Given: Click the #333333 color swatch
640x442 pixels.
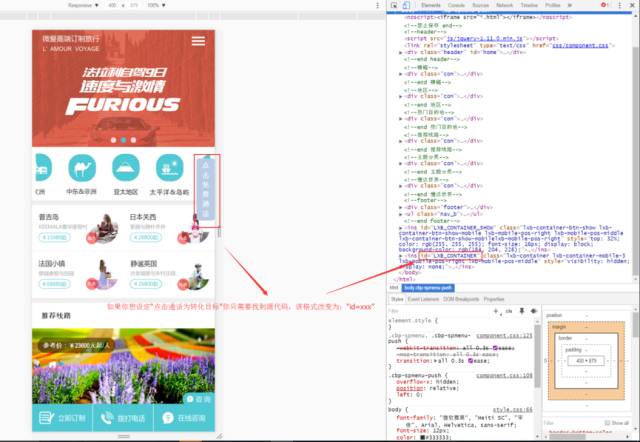Looking at the screenshot, I should click(x=422, y=438).
